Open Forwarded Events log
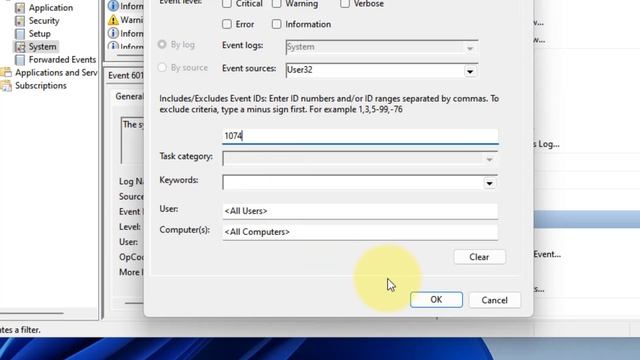 pyautogui.click(x=62, y=60)
